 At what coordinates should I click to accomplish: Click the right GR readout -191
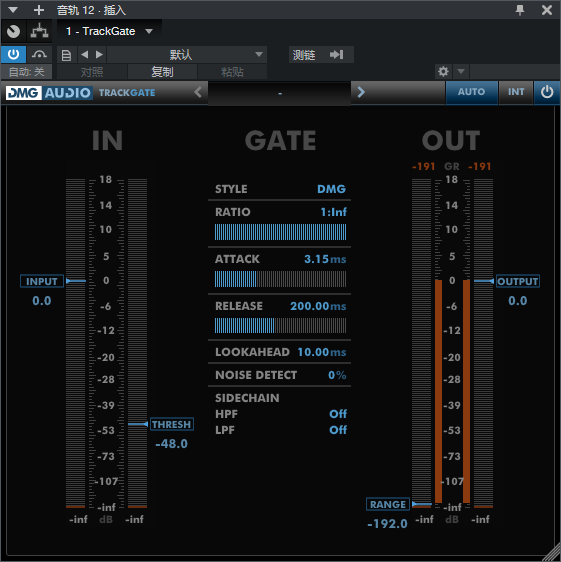[480, 166]
